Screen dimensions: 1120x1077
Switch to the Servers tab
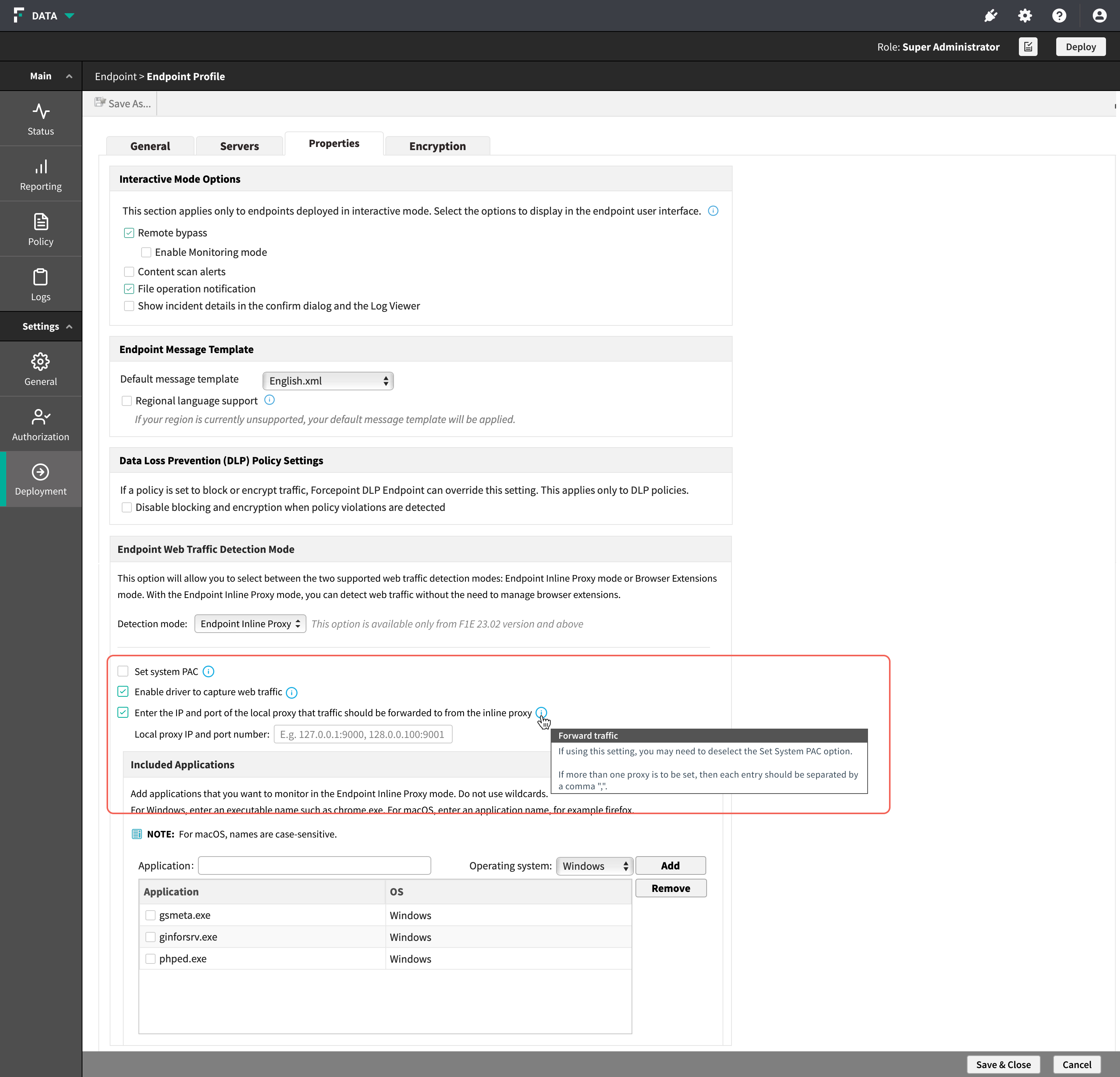[239, 146]
